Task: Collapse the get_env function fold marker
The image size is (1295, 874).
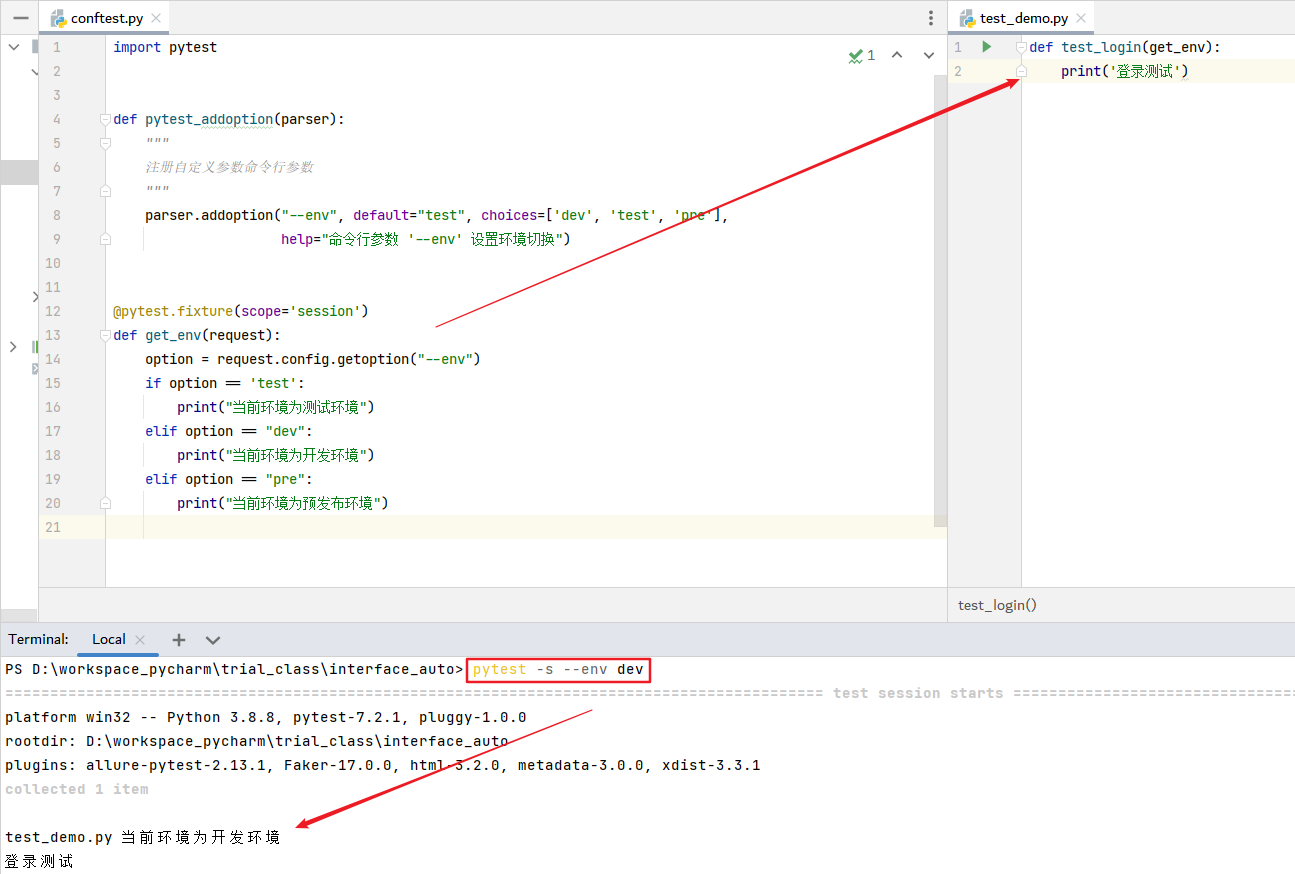Action: [x=105, y=335]
